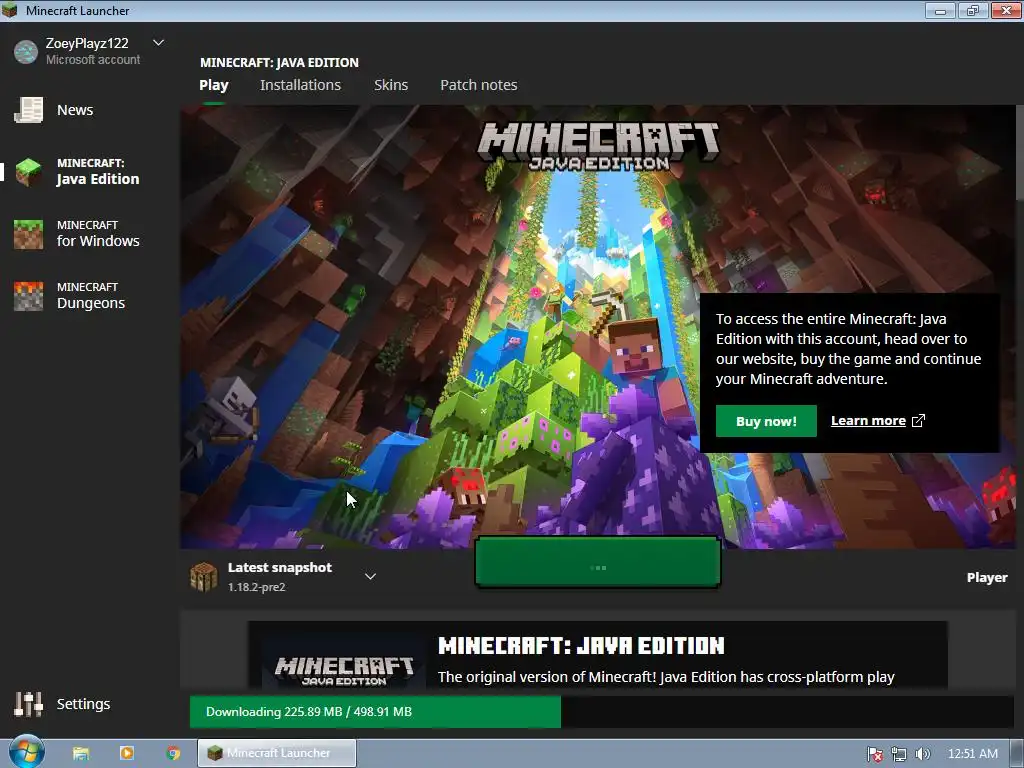Follow the Learn more link

868,421
